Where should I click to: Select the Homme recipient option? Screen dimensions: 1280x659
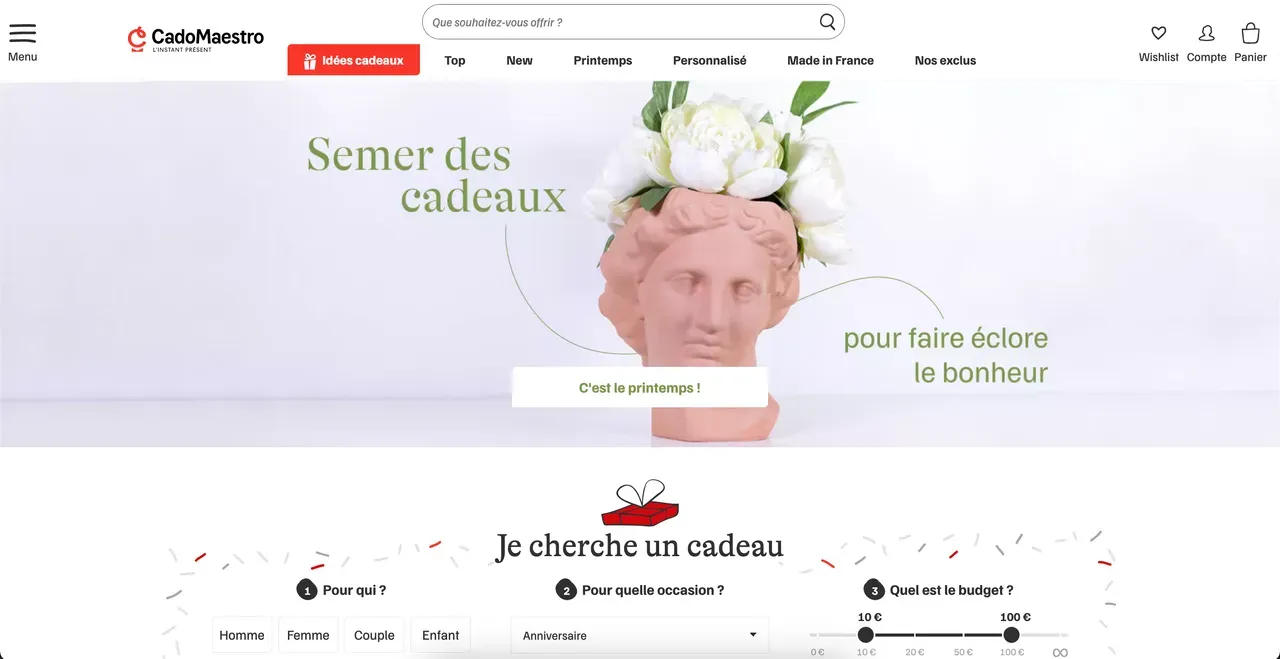[242, 635]
